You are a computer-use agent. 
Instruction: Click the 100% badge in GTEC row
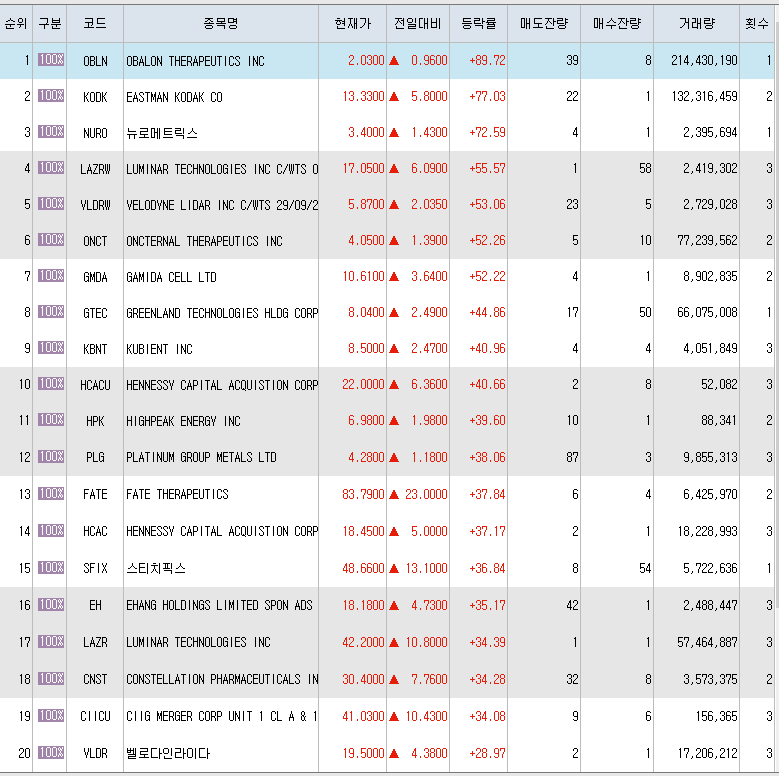tap(51, 311)
